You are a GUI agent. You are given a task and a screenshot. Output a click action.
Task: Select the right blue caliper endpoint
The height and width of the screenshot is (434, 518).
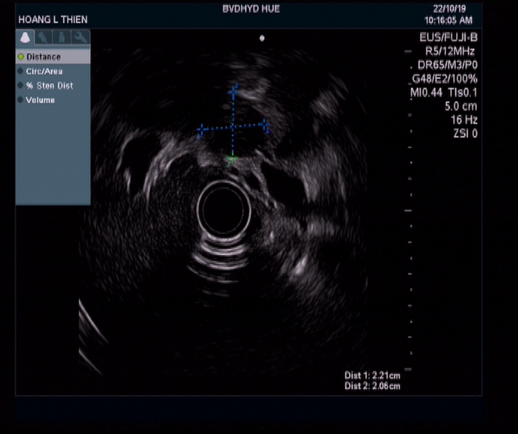pyautogui.click(x=265, y=125)
